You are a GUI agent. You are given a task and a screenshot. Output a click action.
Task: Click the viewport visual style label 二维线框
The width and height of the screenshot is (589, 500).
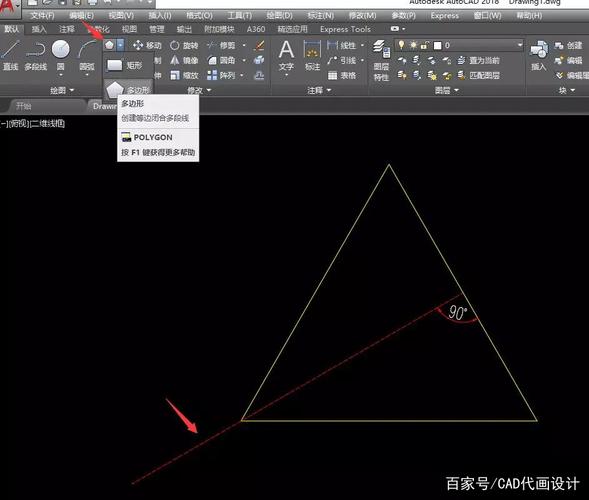[47, 124]
